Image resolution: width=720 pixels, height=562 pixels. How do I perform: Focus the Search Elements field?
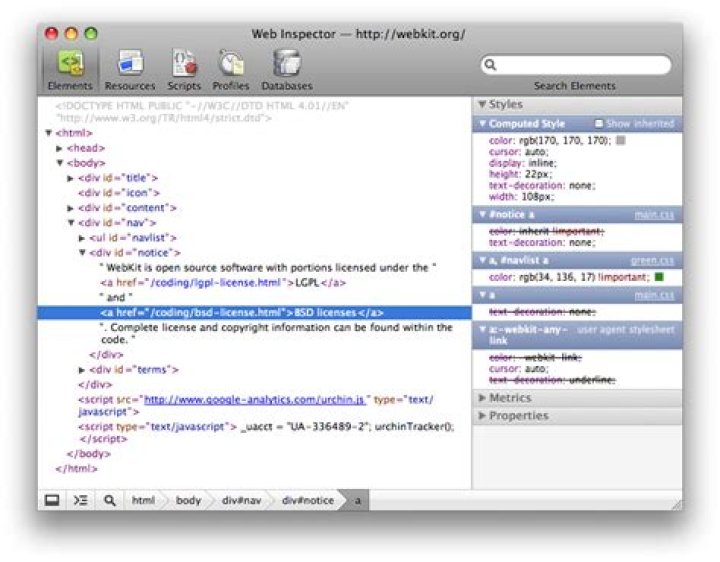pyautogui.click(x=576, y=65)
